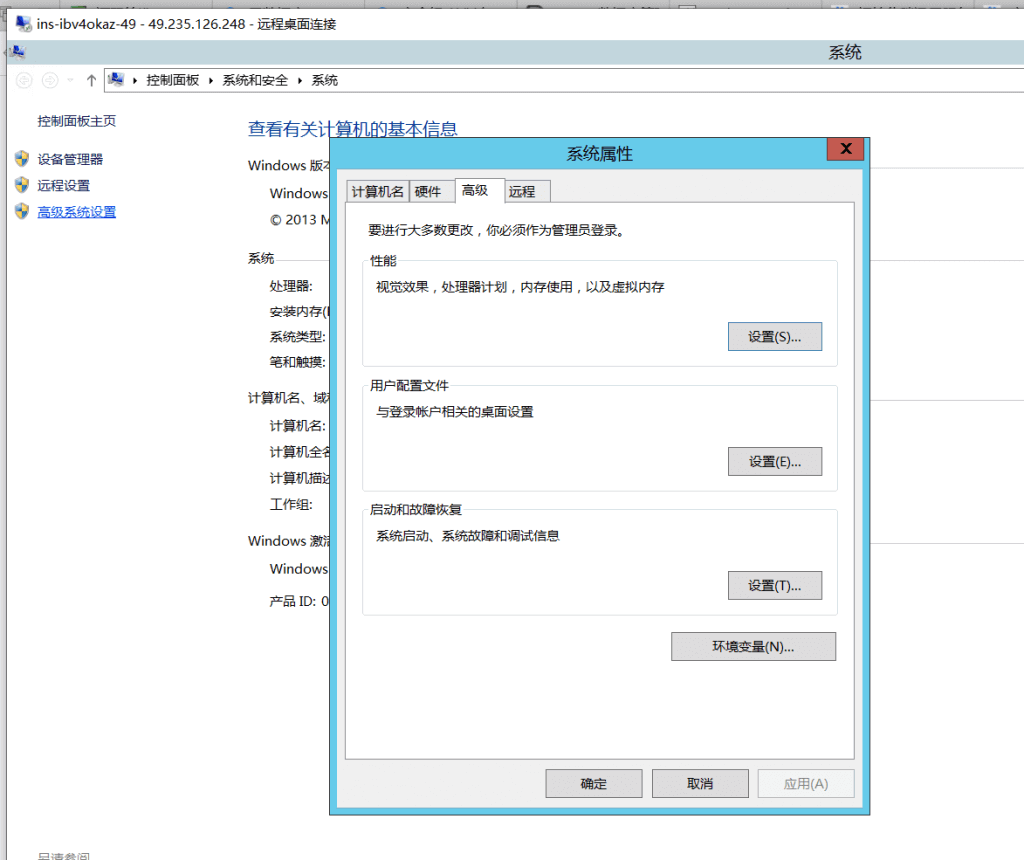Click shield icon beside 远程设置
The height and width of the screenshot is (860, 1024).
(22, 185)
